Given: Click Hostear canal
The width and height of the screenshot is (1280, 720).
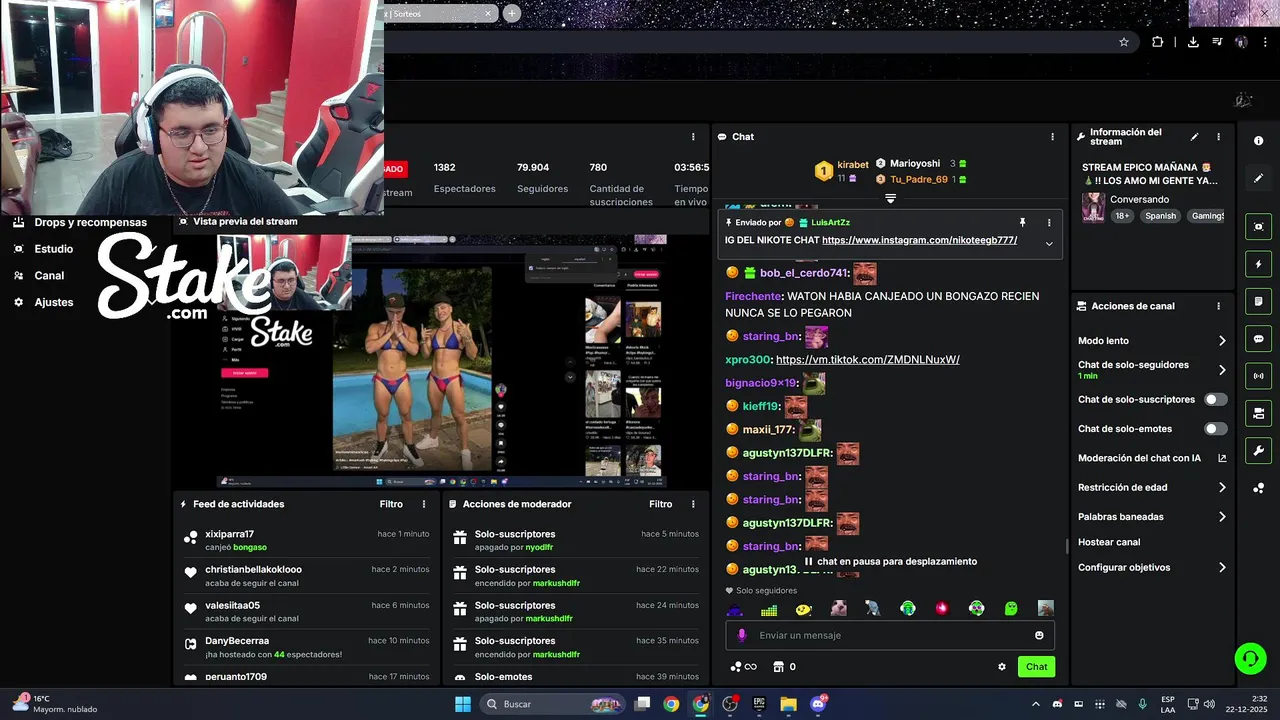Looking at the screenshot, I should 1109,542.
